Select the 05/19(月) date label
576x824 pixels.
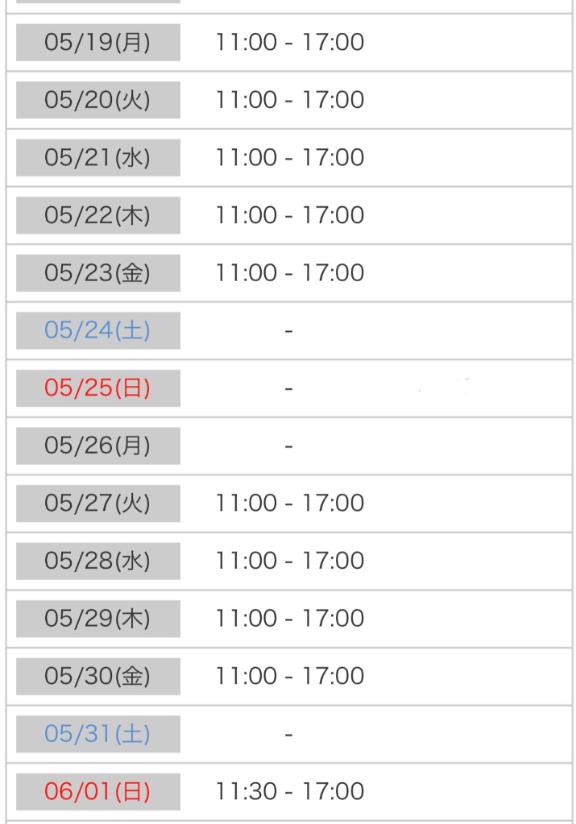98,42
